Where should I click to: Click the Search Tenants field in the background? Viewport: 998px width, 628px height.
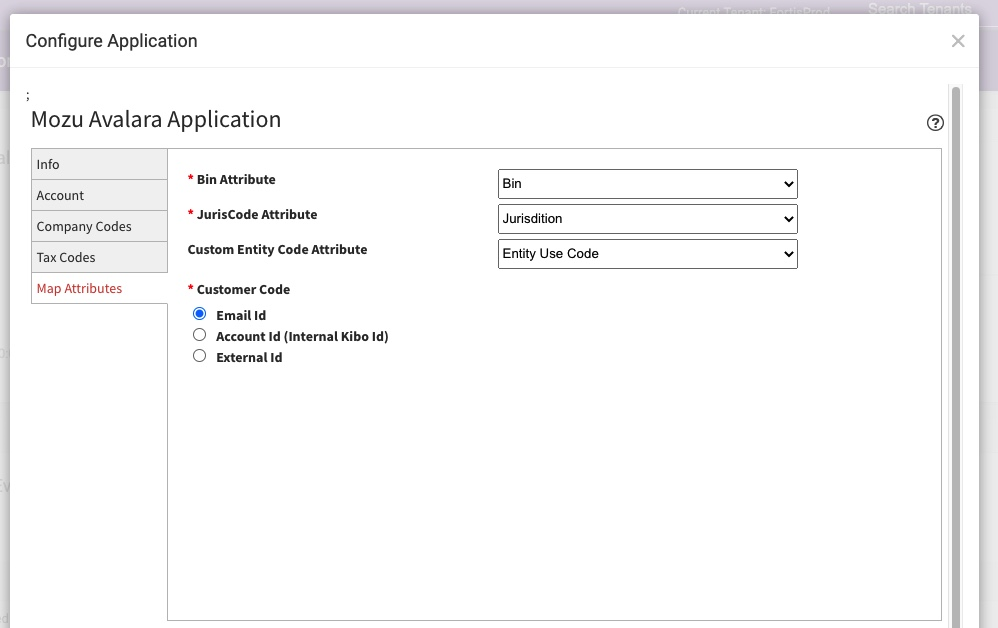pos(918,9)
